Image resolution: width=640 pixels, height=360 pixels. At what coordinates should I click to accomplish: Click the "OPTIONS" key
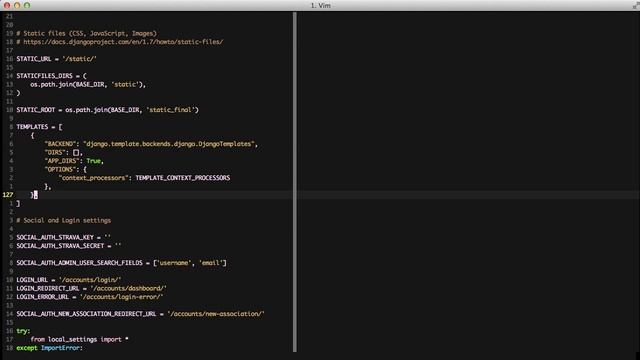60,169
